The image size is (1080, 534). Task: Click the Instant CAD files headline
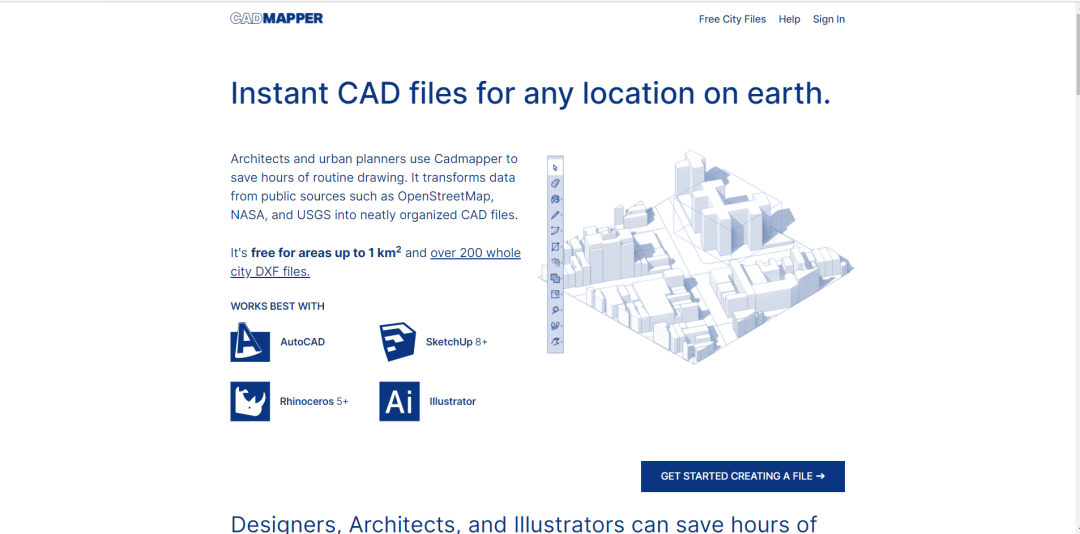coord(530,94)
